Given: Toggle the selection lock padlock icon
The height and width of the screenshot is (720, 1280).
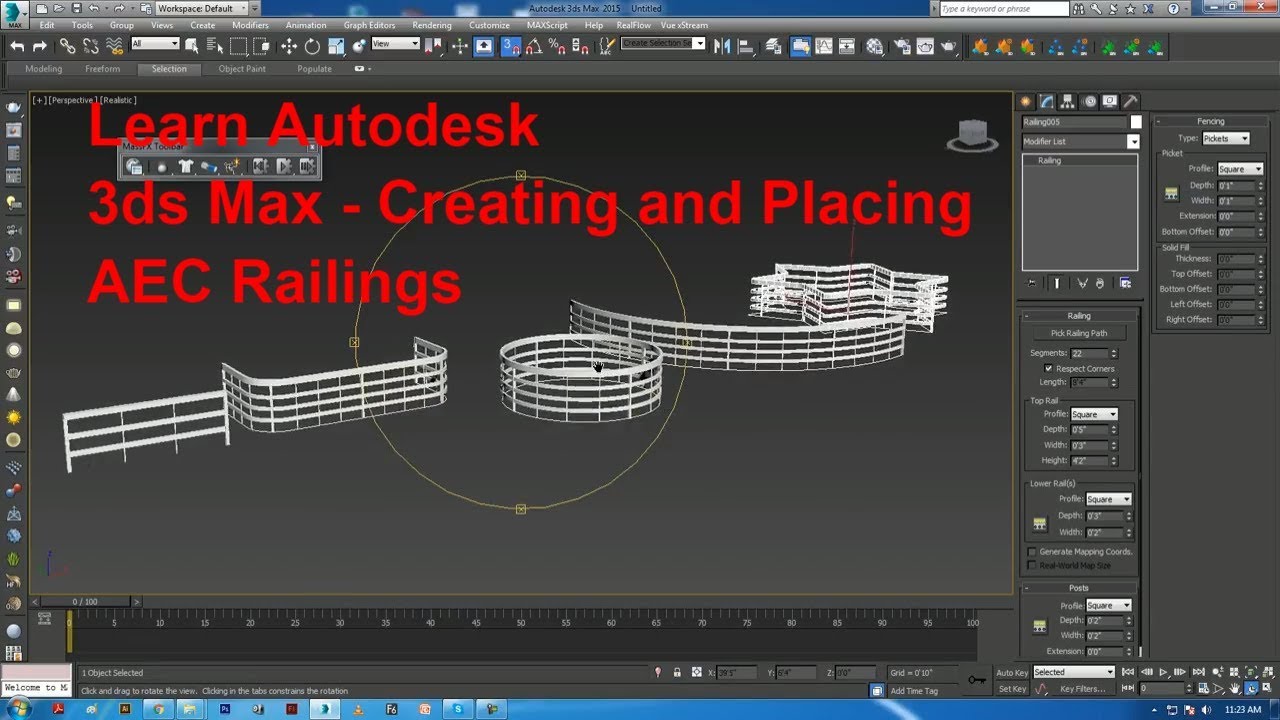Looking at the screenshot, I should [677, 673].
